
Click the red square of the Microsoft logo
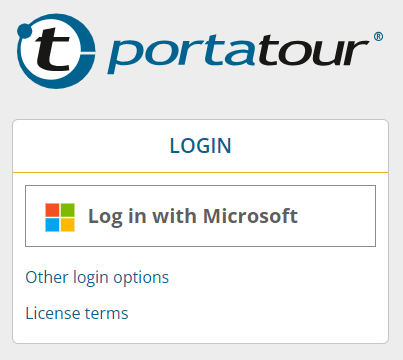coord(52,210)
